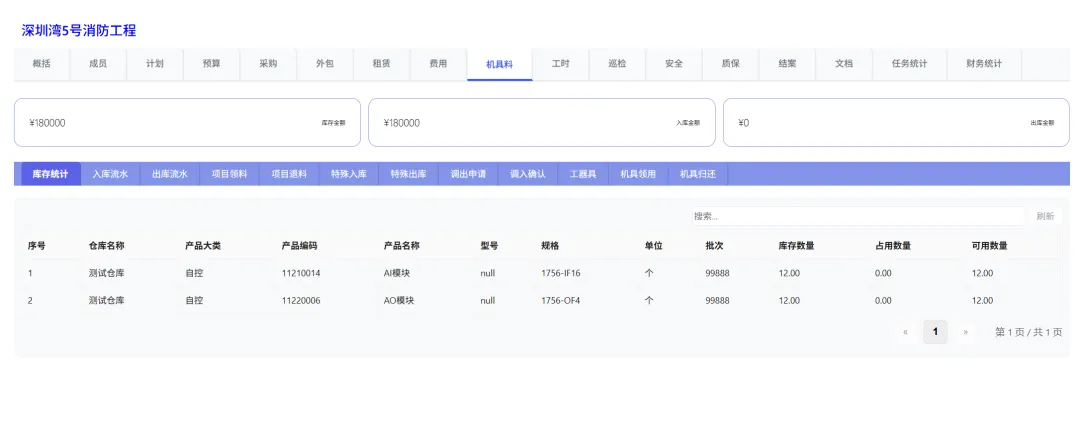Image resolution: width=1080 pixels, height=442 pixels.
Task: Switch to 特殊出库 sub-tab
Action: 408,174
